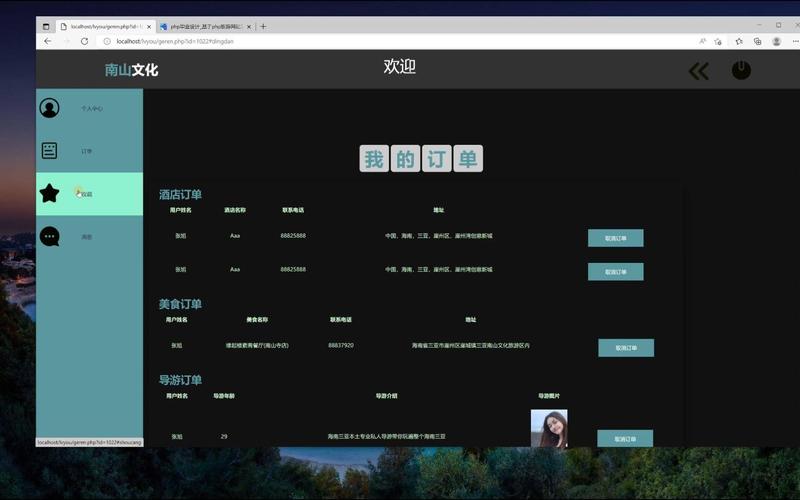The image size is (800, 500).
Task: Cancel the second hotel order row
Action: pos(616,272)
